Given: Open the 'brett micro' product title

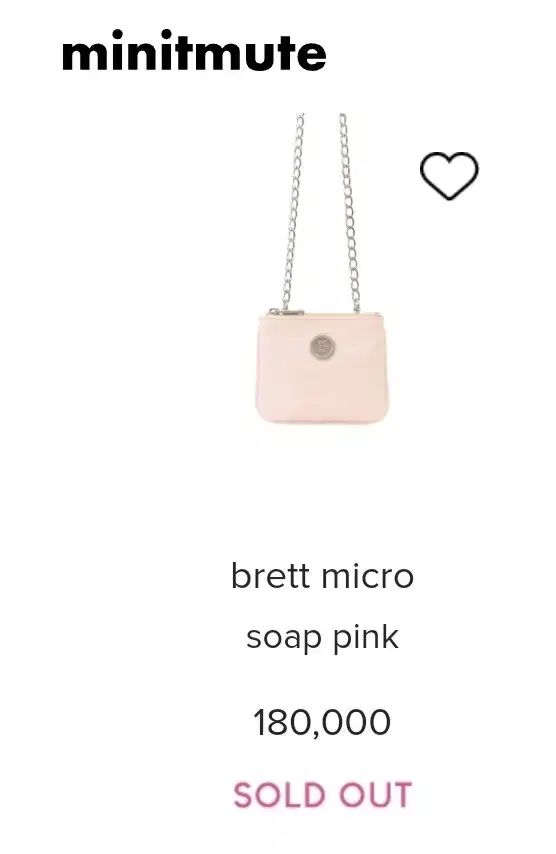Looking at the screenshot, I should tap(322, 576).
